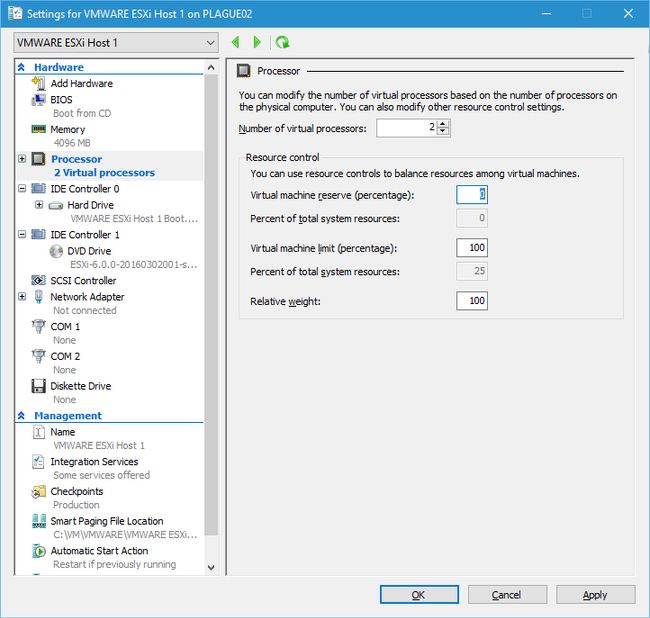The image size is (650, 618).
Task: Click the IDE Controller 1 icon
Action: 39,235
